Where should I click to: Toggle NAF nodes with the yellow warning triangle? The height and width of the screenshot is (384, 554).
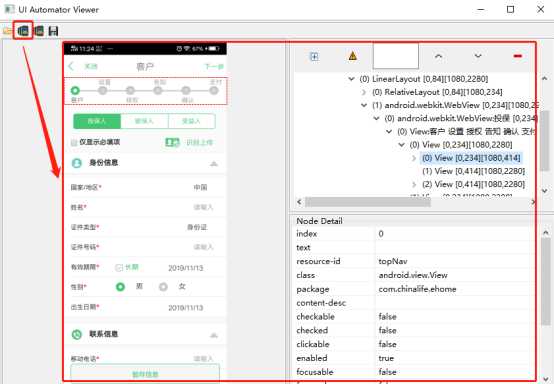353,56
